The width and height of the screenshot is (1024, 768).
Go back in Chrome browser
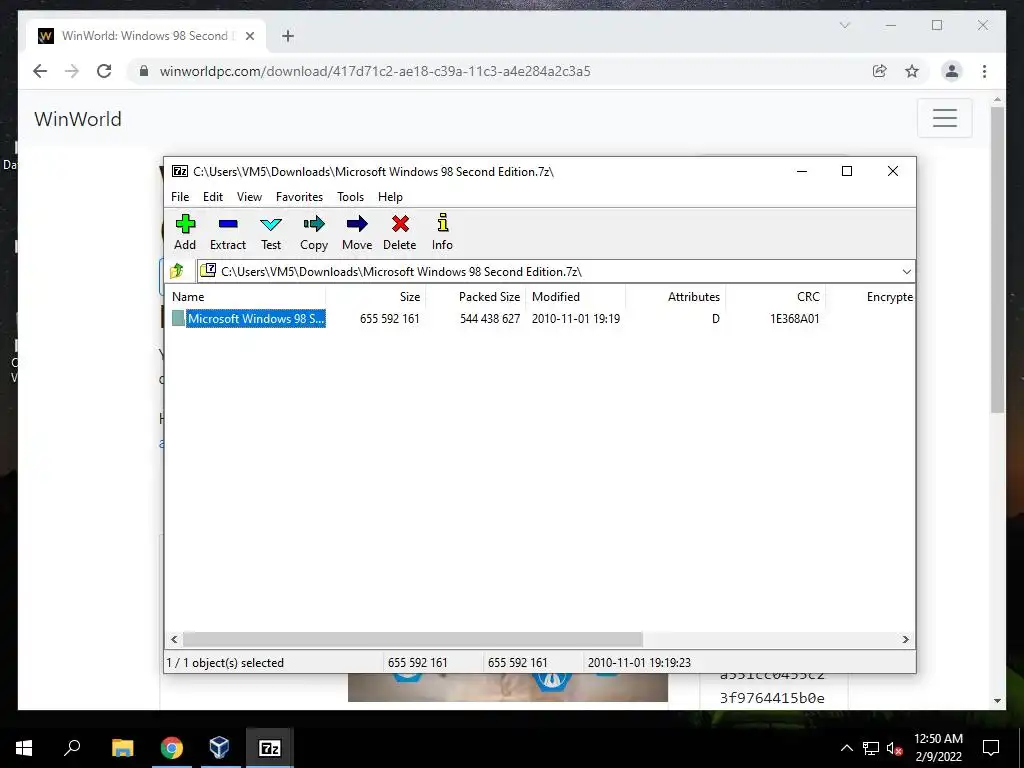(x=40, y=71)
